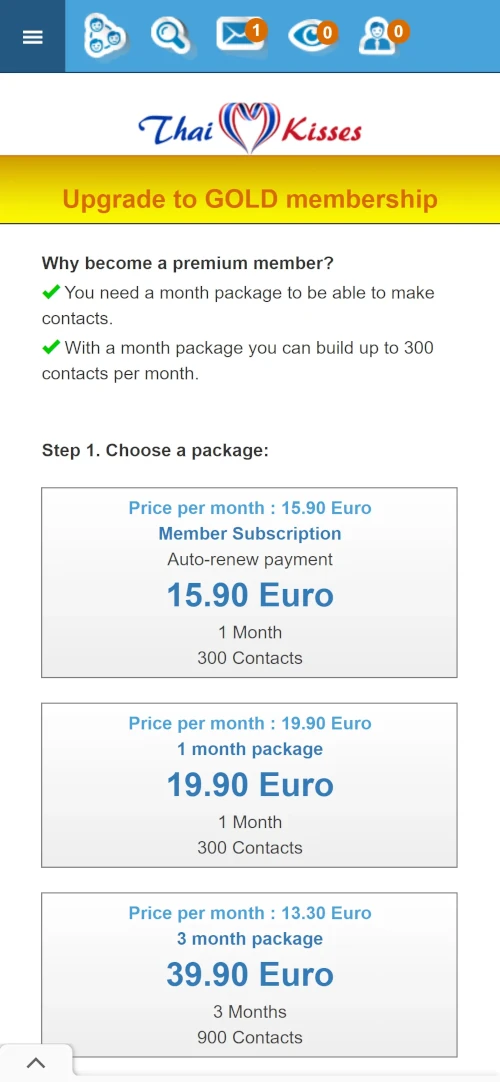This screenshot has width=500, height=1082.
Task: Expand the bottom chevron-up panel
Action: pyautogui.click(x=36, y=1063)
